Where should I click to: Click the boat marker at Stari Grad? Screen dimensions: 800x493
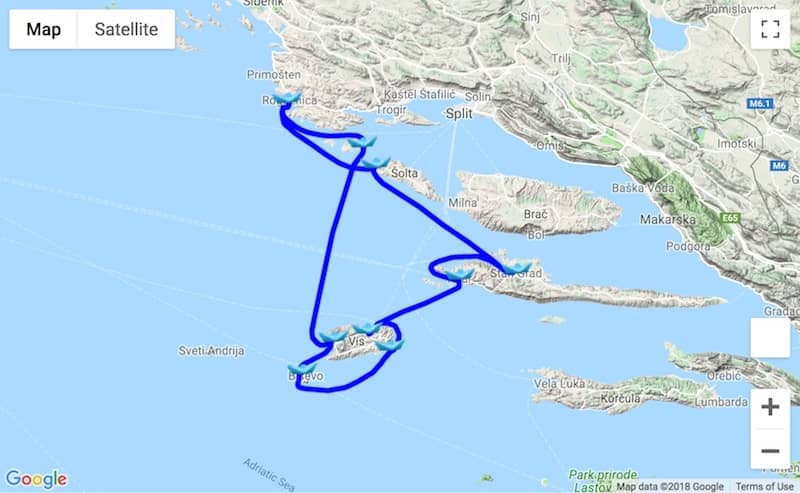[x=518, y=267]
